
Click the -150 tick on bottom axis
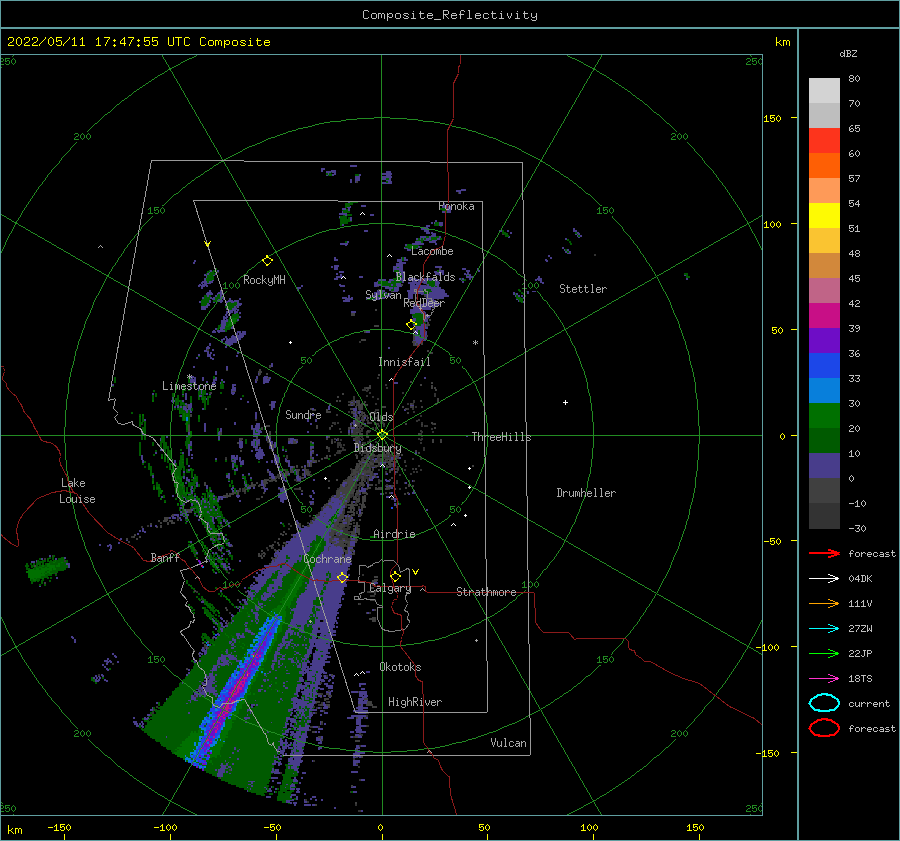(x=59, y=827)
